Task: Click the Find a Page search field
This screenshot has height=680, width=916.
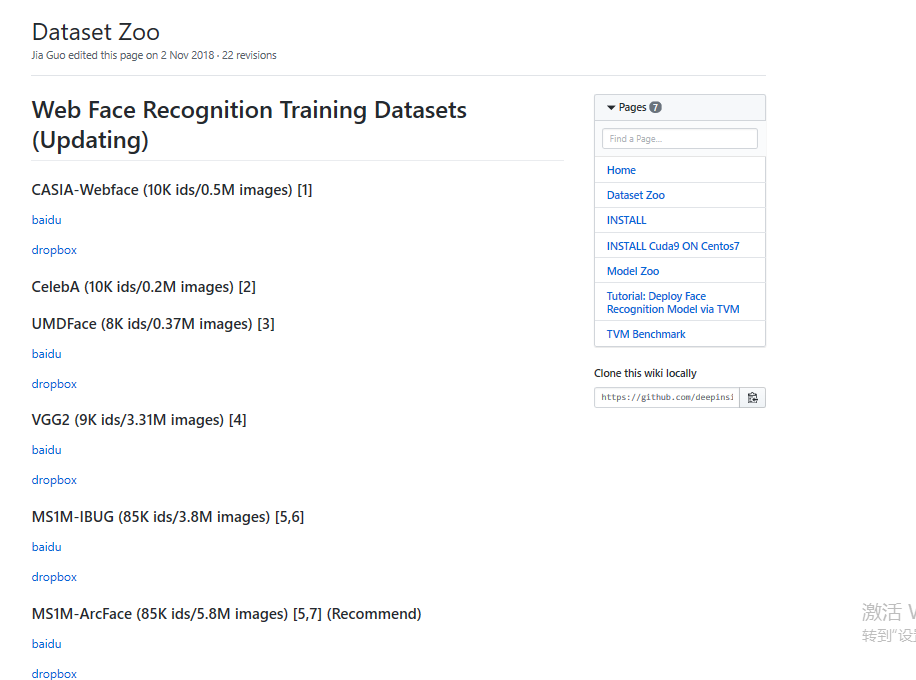Action: (679, 139)
